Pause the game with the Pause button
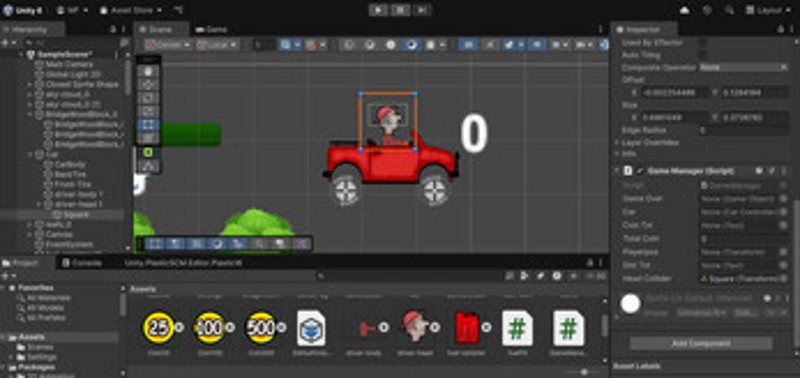Screen dimensions: 800x378 click(x=400, y=10)
